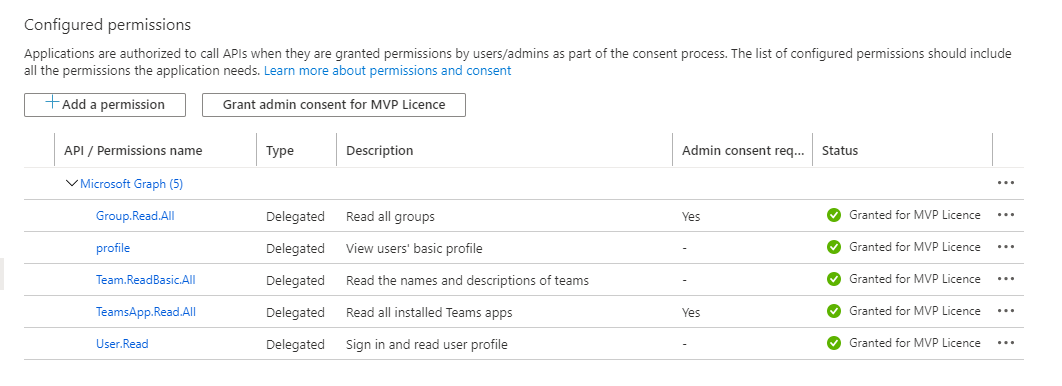Open the ellipsis menu for the Microsoft Graph row

pos(1006,183)
